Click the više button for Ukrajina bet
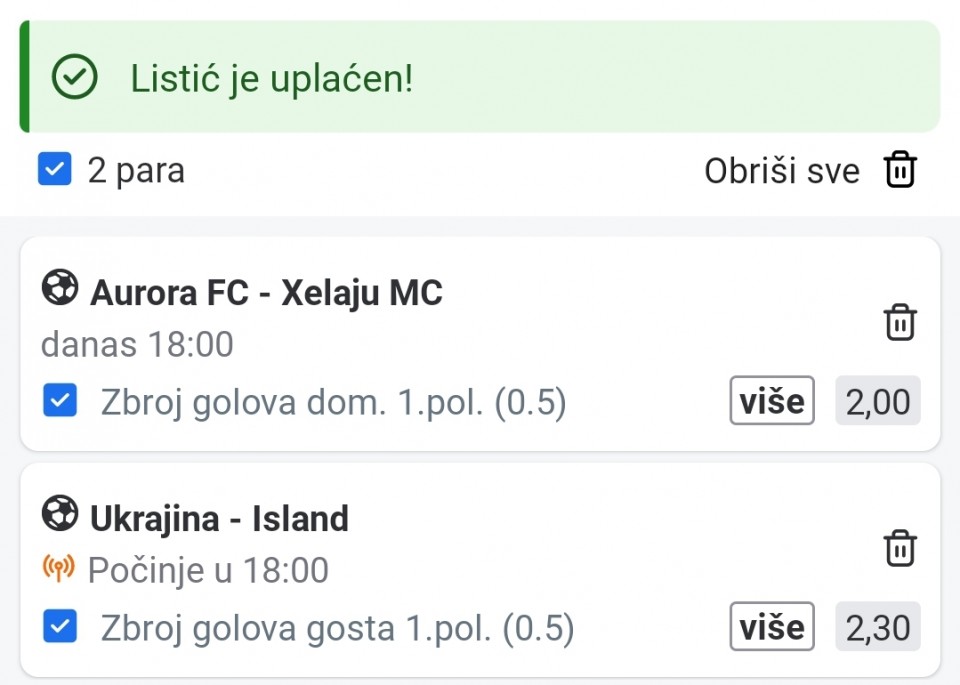The width and height of the screenshot is (960, 685). point(771,628)
